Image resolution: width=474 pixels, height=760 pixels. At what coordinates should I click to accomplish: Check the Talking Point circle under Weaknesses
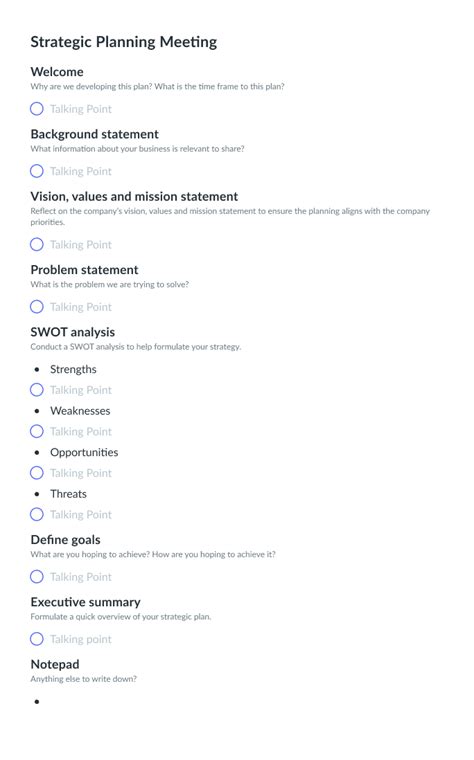tap(37, 431)
